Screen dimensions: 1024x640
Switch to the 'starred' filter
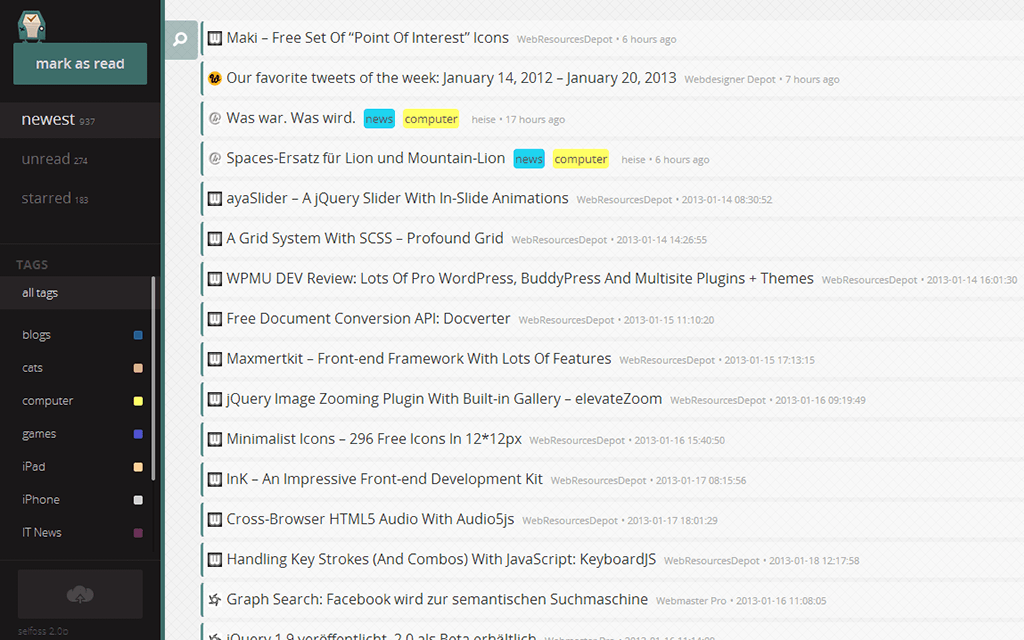(46, 198)
